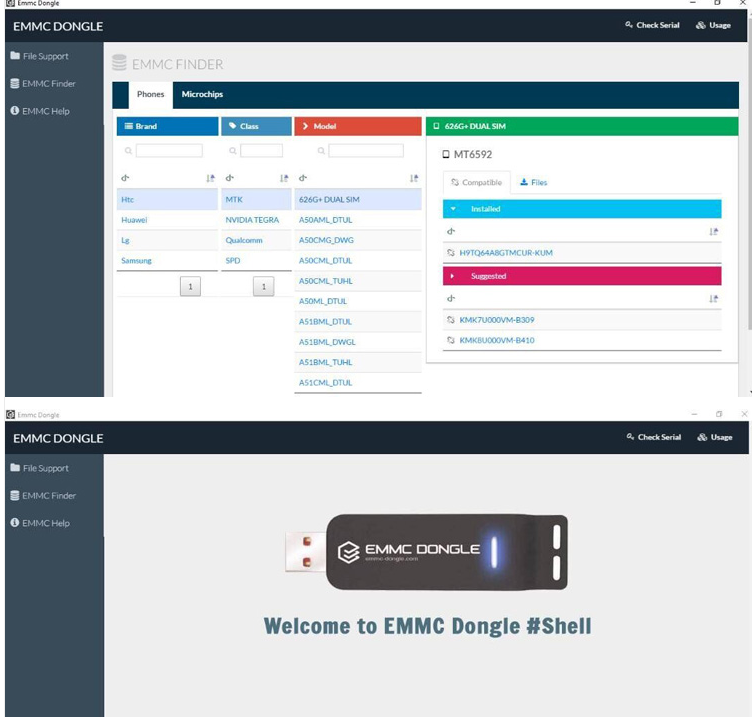This screenshot has height=717, width=752.
Task: Click the Brand search field
Action: pos(169,151)
